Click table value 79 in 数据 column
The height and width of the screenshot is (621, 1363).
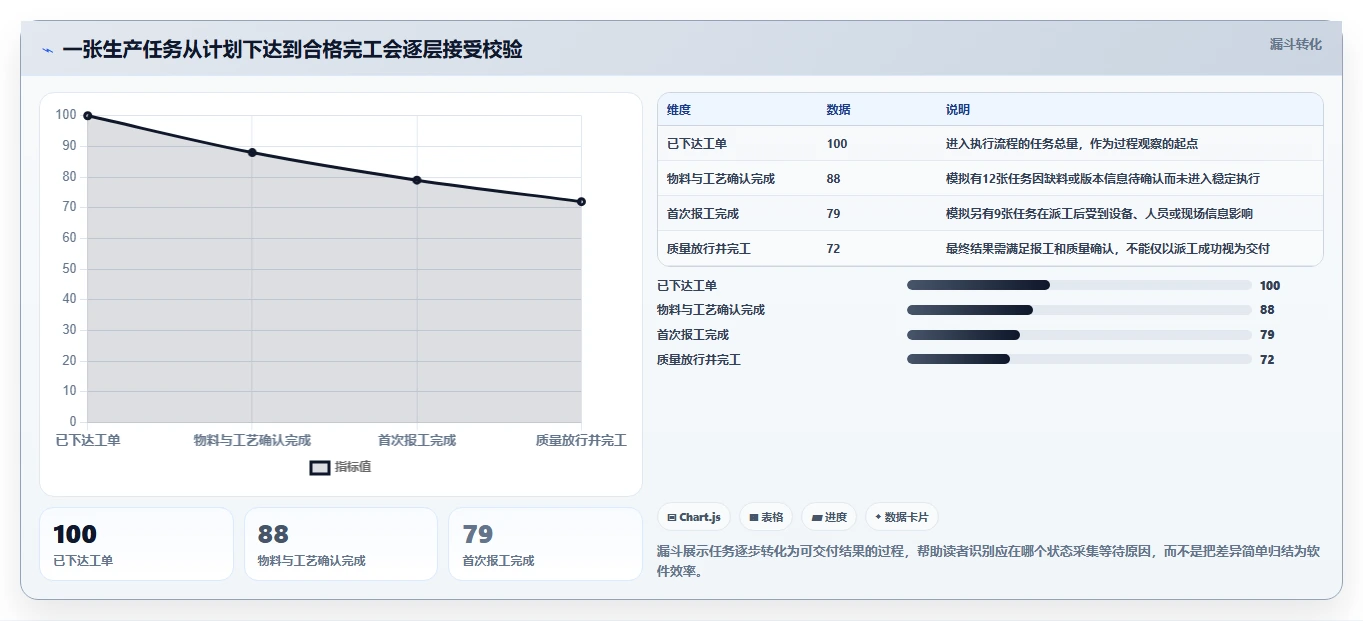(x=834, y=214)
